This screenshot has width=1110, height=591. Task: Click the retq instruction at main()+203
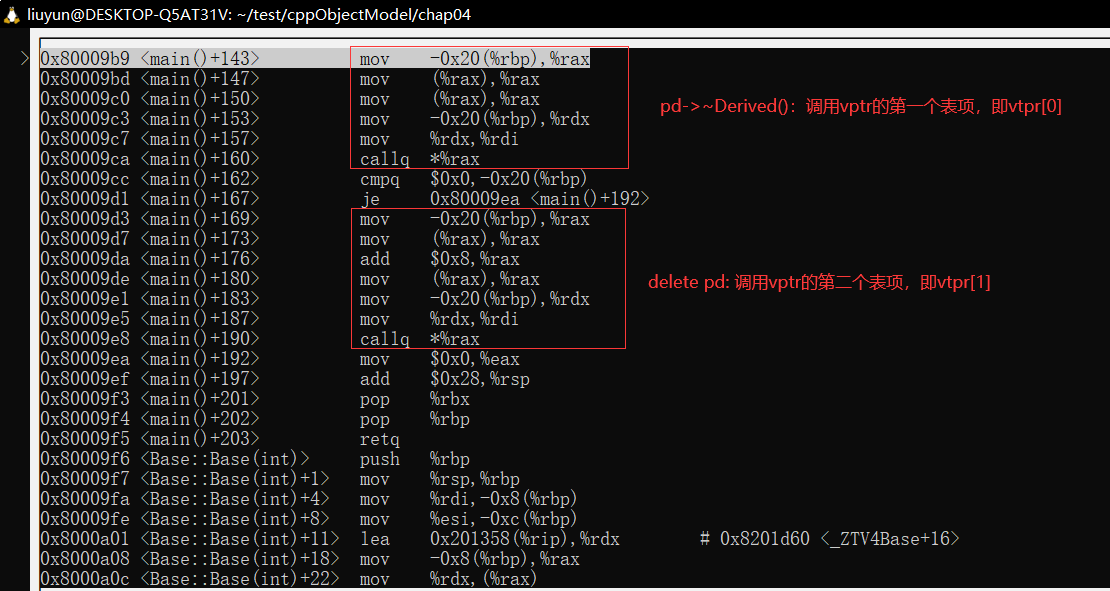click(379, 439)
